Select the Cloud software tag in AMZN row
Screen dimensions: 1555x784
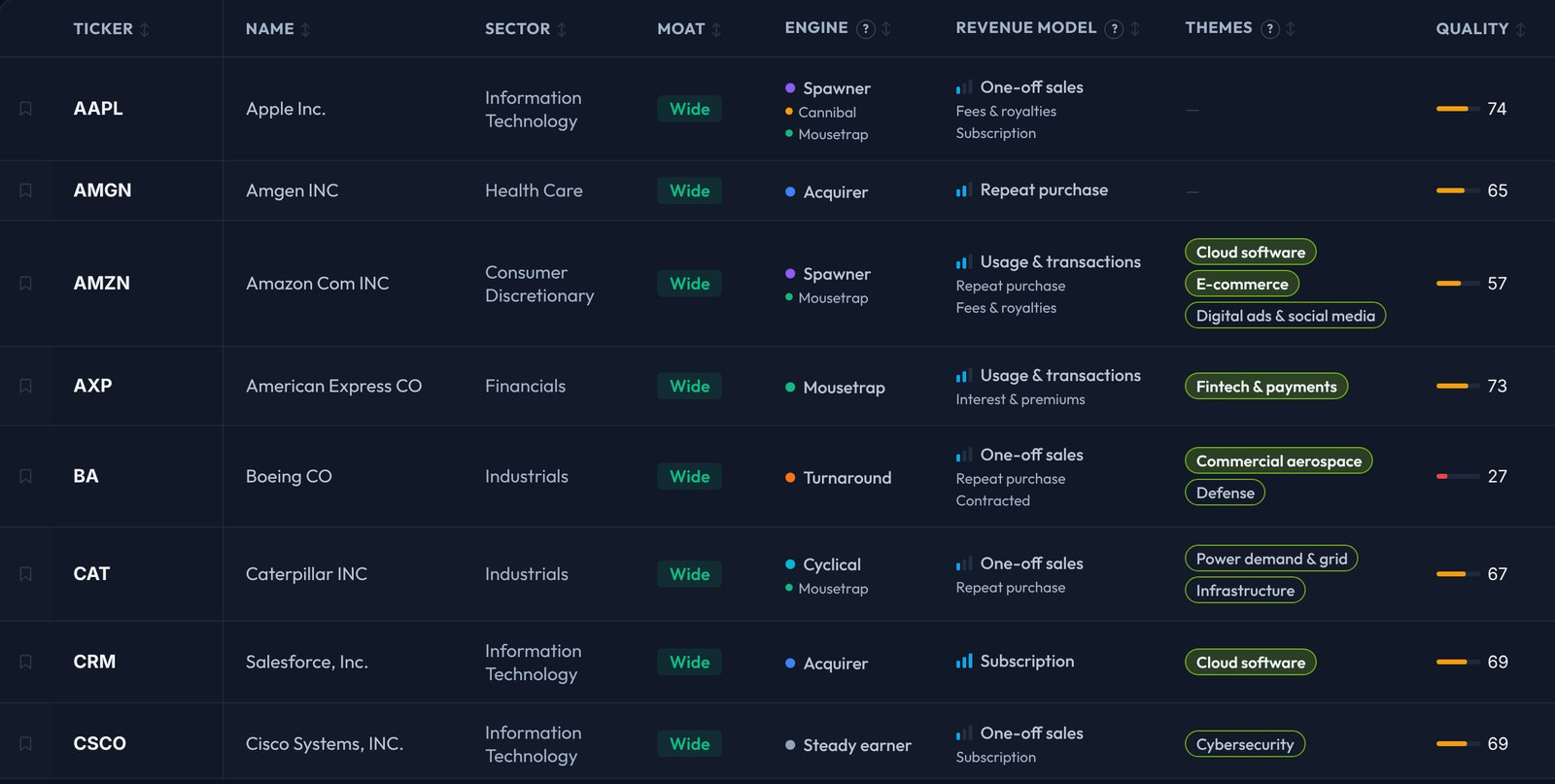pos(1251,253)
